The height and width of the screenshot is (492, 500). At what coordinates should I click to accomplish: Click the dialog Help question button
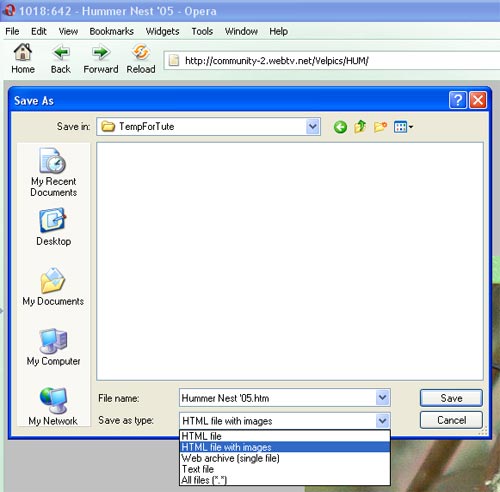(458, 100)
